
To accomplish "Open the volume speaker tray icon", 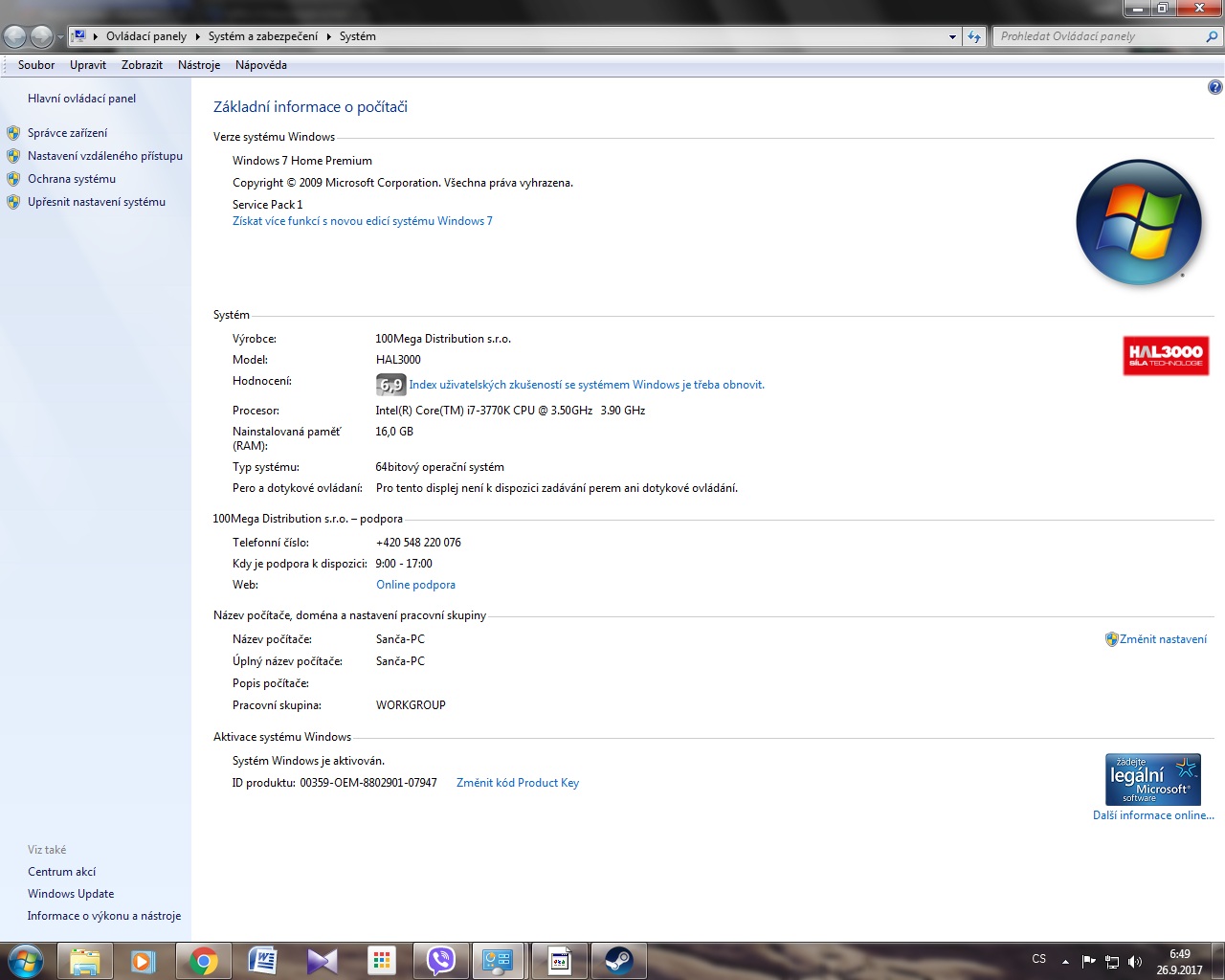I will click(x=1135, y=961).
